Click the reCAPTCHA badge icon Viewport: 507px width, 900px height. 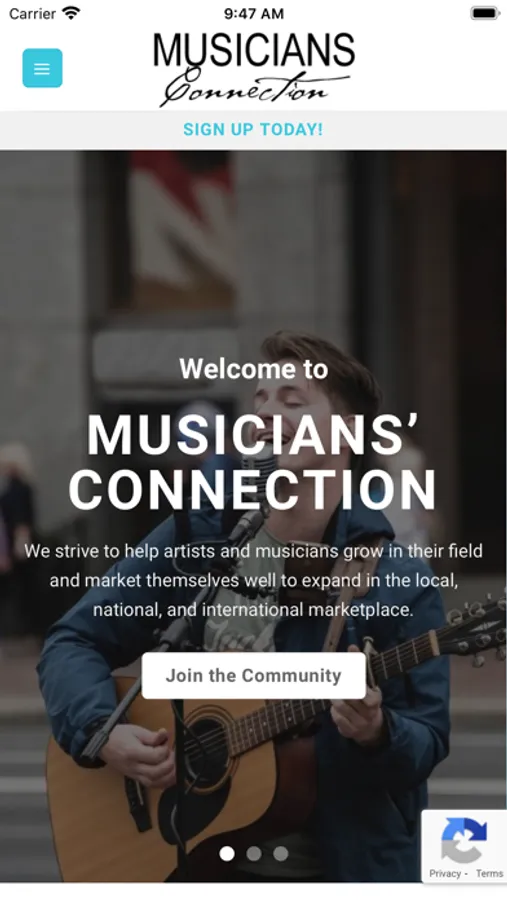pos(464,840)
